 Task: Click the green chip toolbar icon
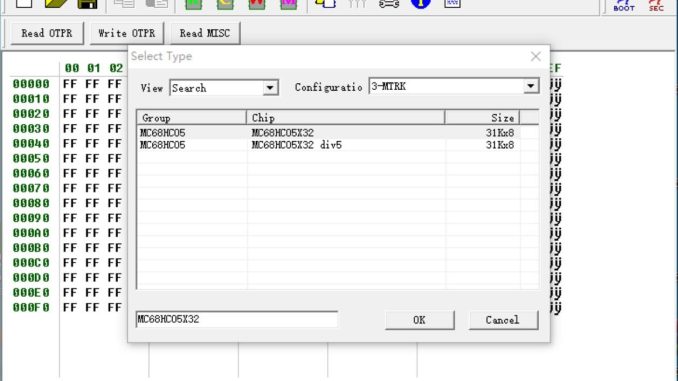click(194, 4)
